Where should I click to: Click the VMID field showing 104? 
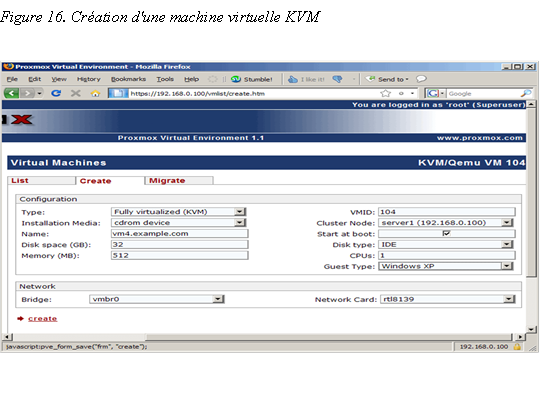[x=447, y=212]
